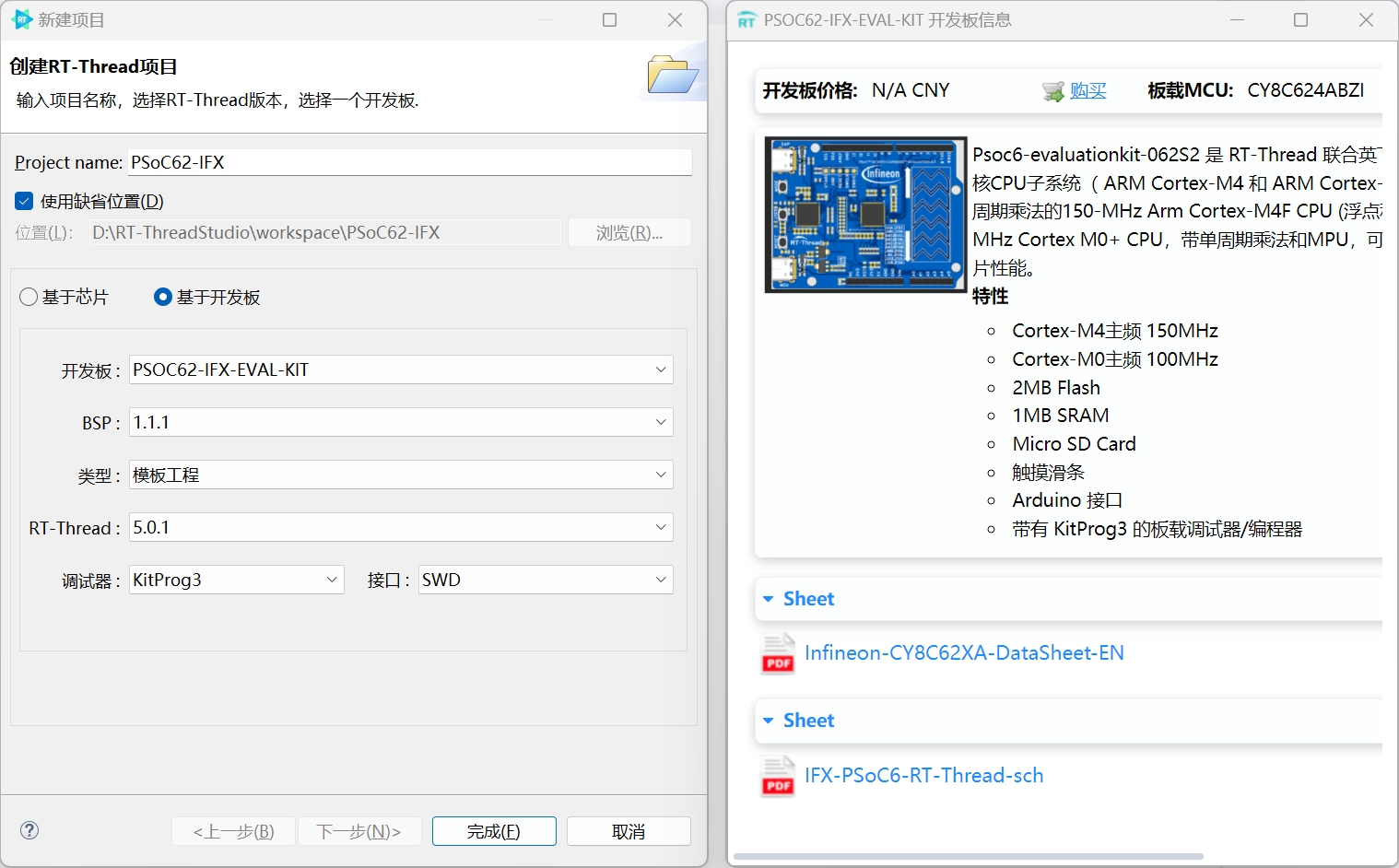Click the 创建RT-Thread项目 heading
This screenshot has height=868, width=1399.
click(x=93, y=66)
